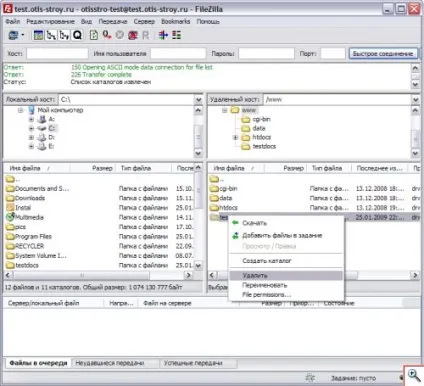This screenshot has width=424, height=386.
Task: Toggle transfer queue display (Q icon)
Action: (x=77, y=35)
